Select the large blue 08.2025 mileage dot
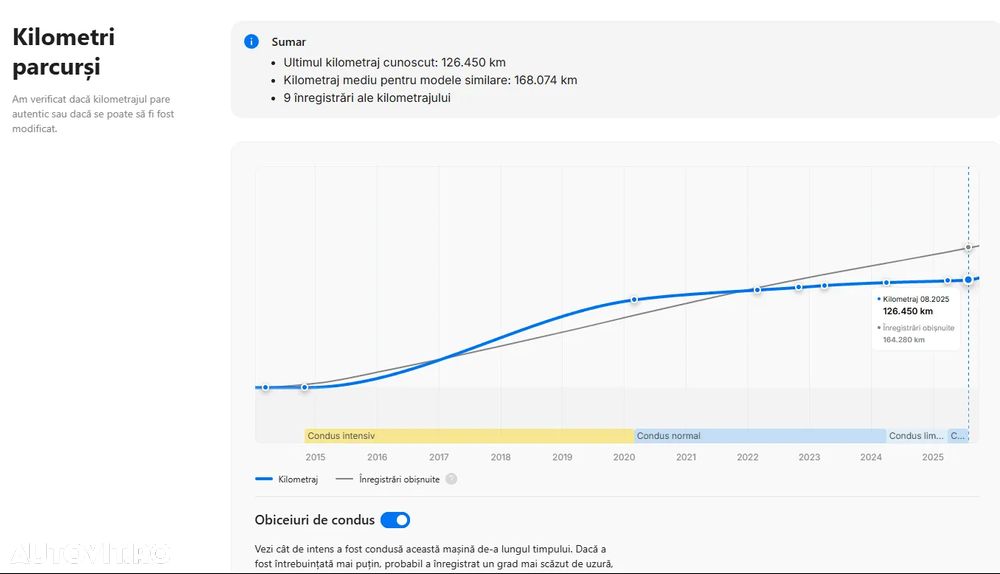 click(x=968, y=280)
